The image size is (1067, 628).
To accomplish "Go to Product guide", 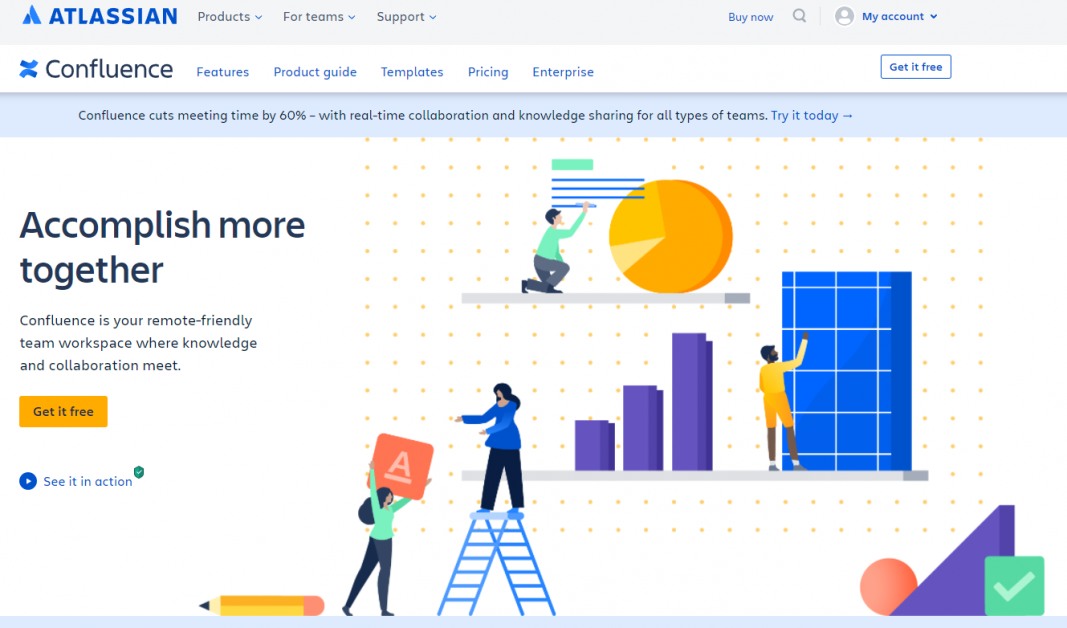I will (315, 71).
